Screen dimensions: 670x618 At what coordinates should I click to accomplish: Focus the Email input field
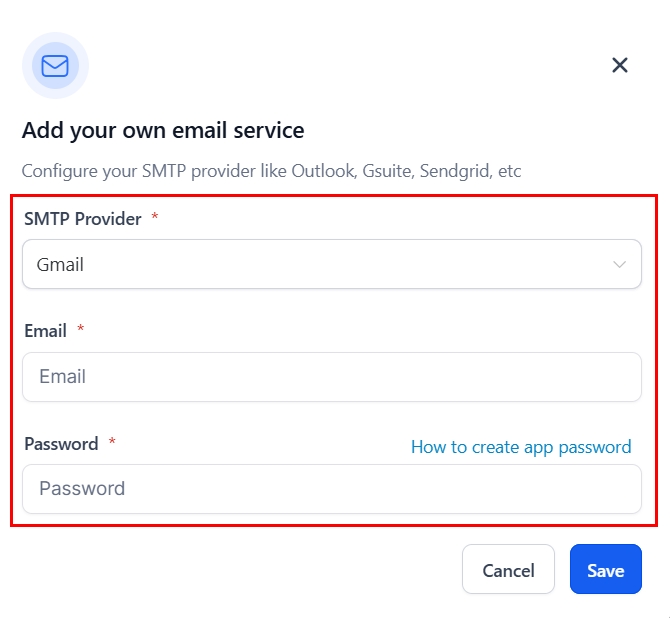coord(331,377)
